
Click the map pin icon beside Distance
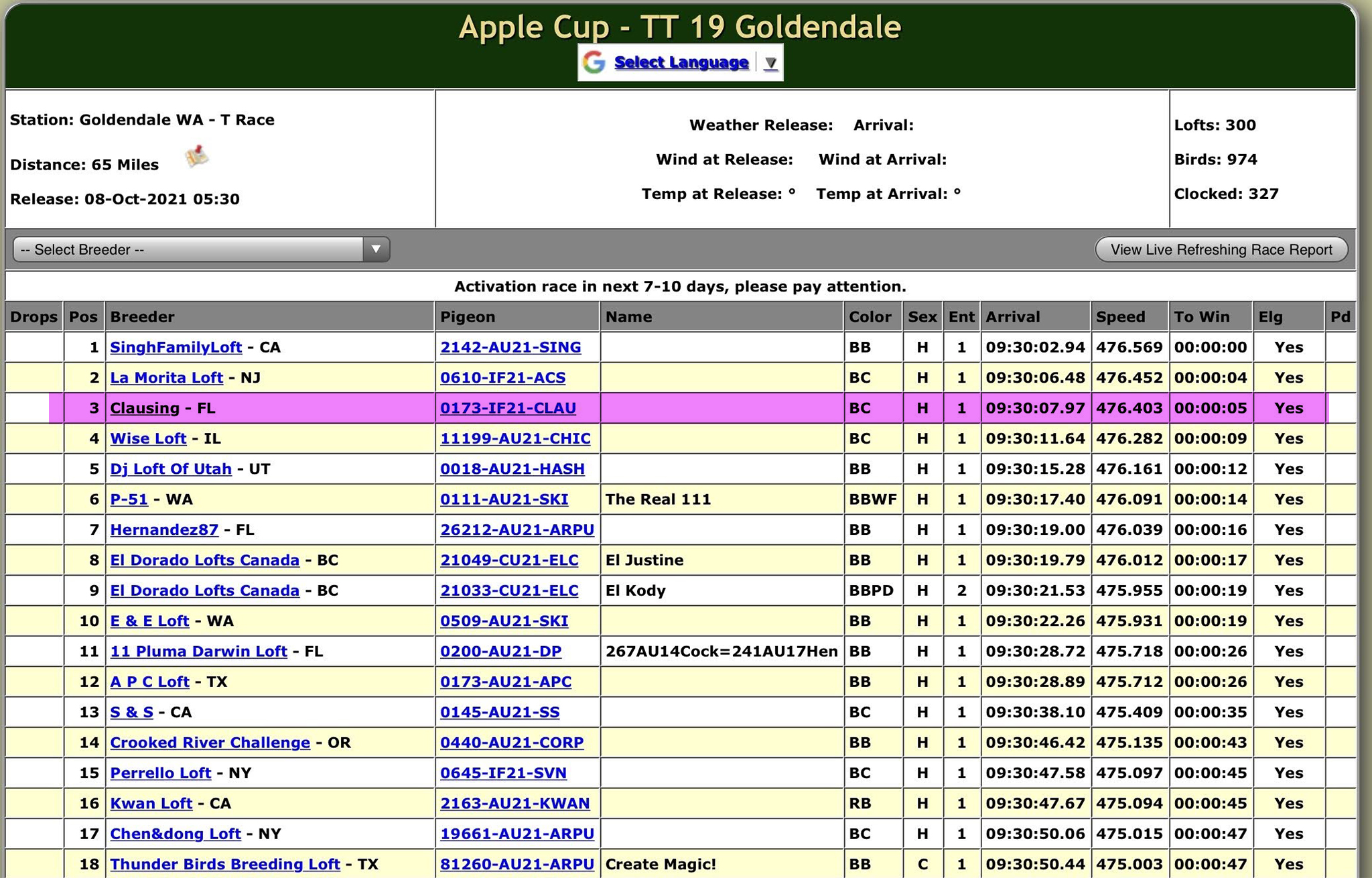point(196,157)
